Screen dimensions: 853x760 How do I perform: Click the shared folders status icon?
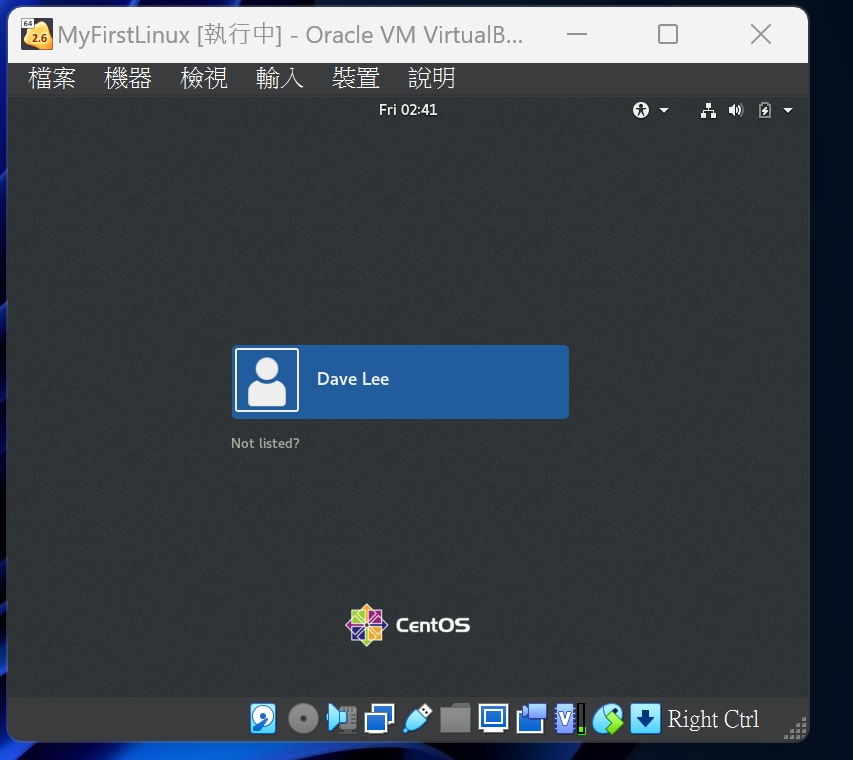(455, 718)
